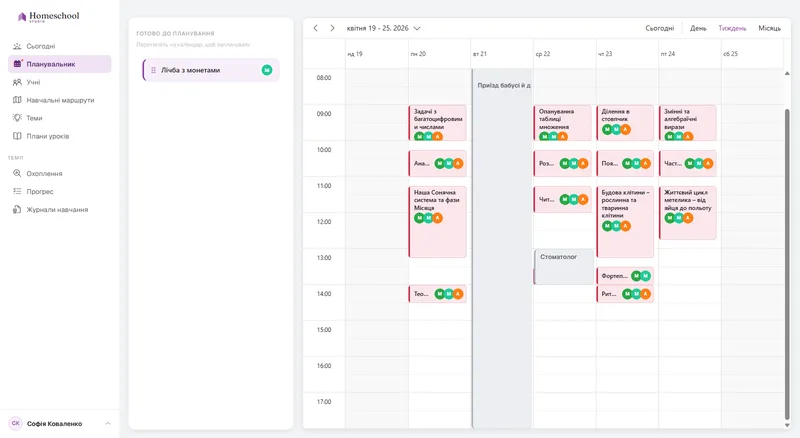800x438 pixels.
Task: Open the Стоматолог event on Wednesday
Action: coord(564,266)
